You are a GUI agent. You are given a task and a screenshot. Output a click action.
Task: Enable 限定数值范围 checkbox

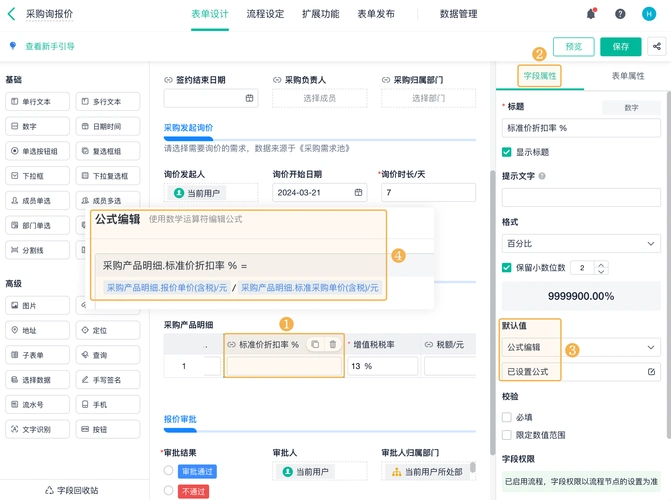point(507,435)
